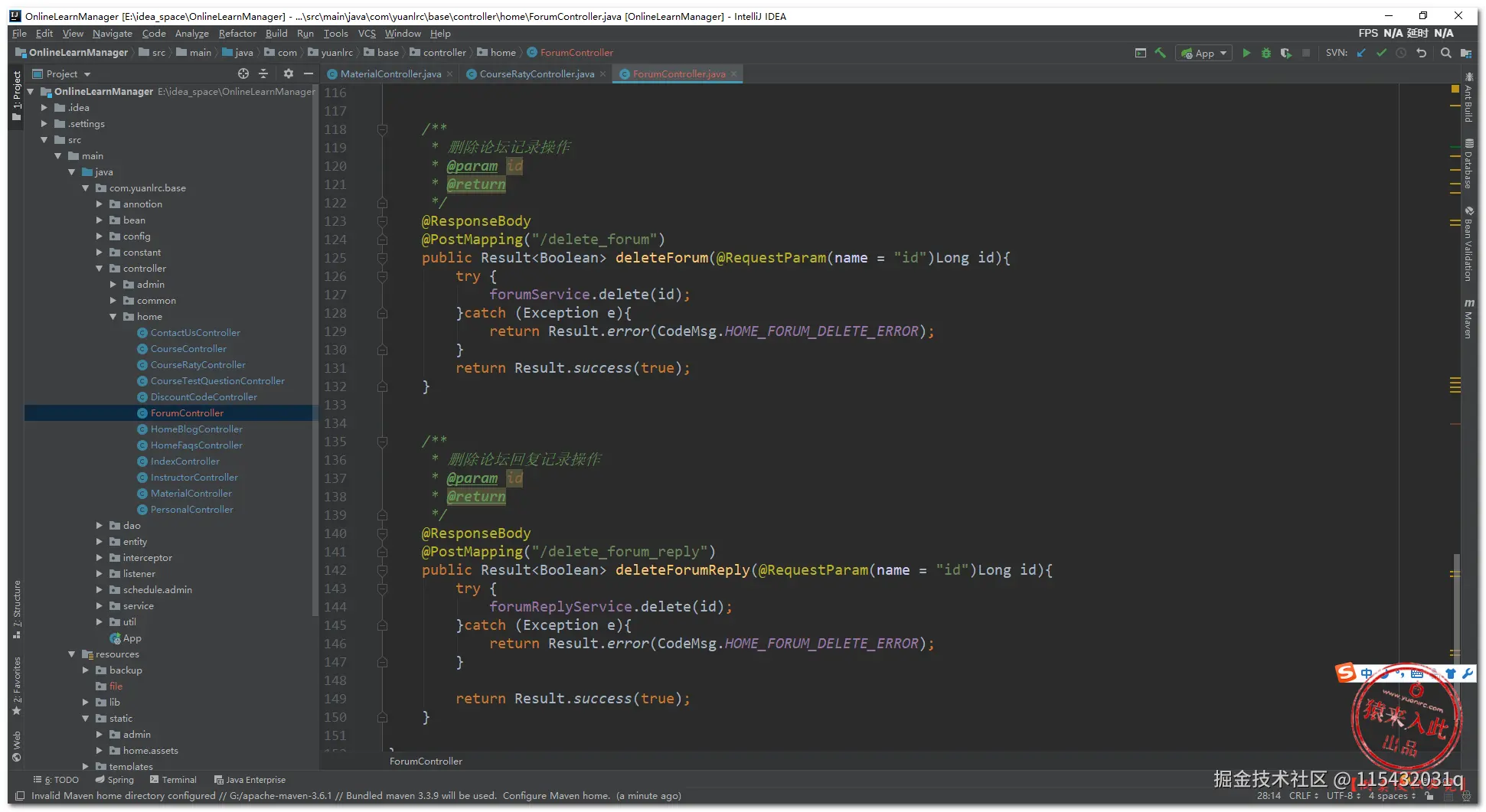1486x812 pixels.
Task: Open IndexController in the project tree
Action: click(x=185, y=461)
